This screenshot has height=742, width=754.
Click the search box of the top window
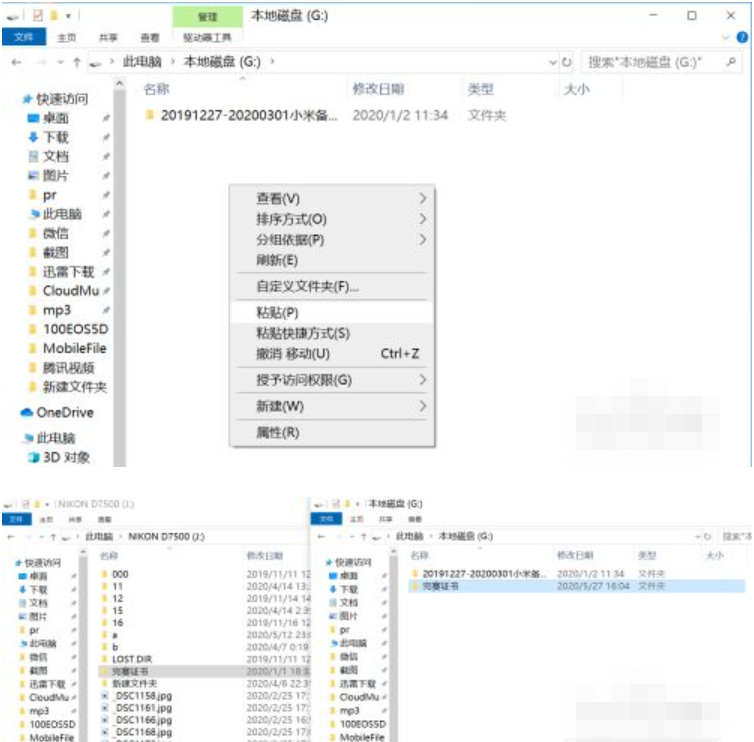coord(652,62)
